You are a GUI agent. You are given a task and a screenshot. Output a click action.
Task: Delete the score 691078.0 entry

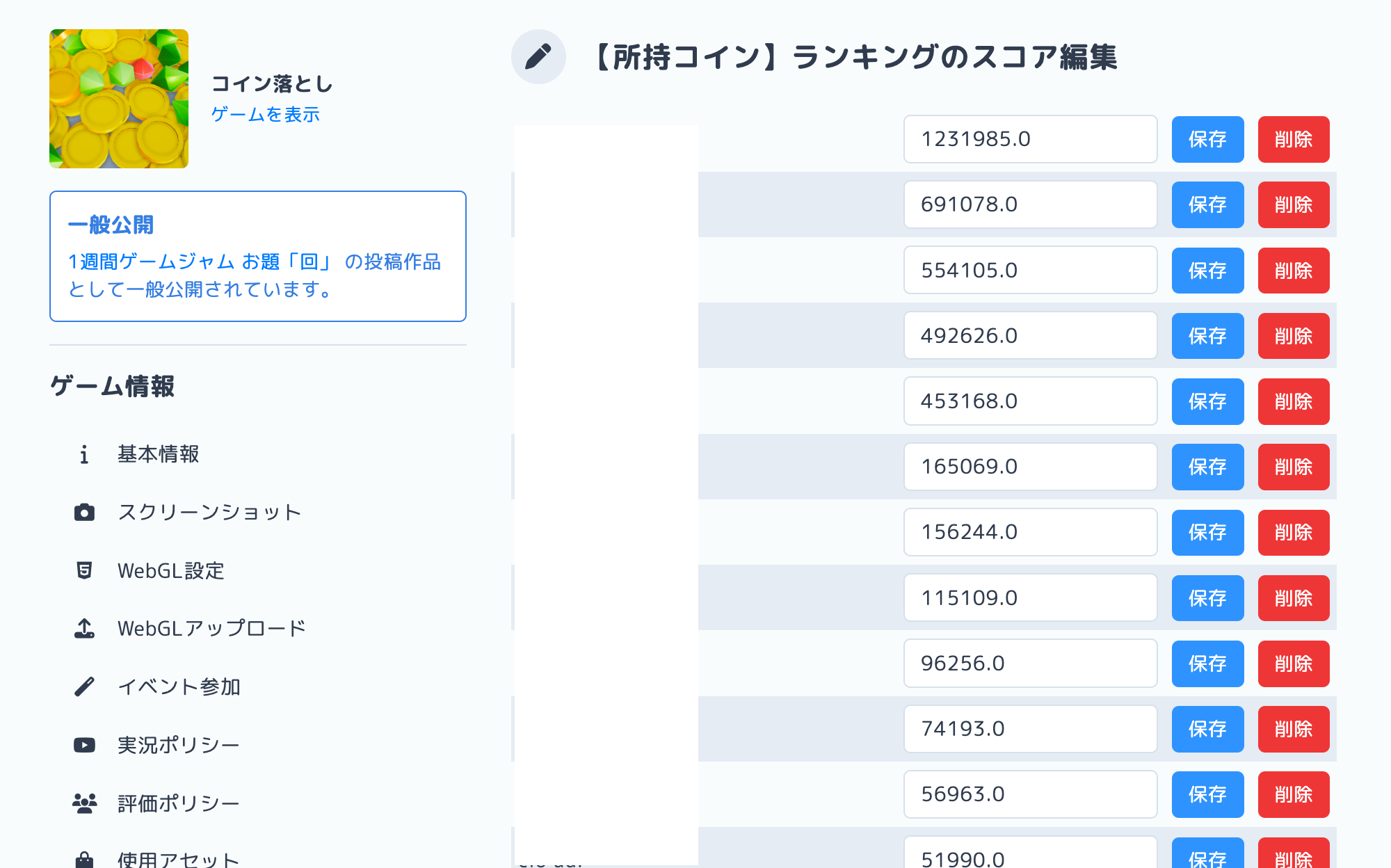coord(1294,205)
